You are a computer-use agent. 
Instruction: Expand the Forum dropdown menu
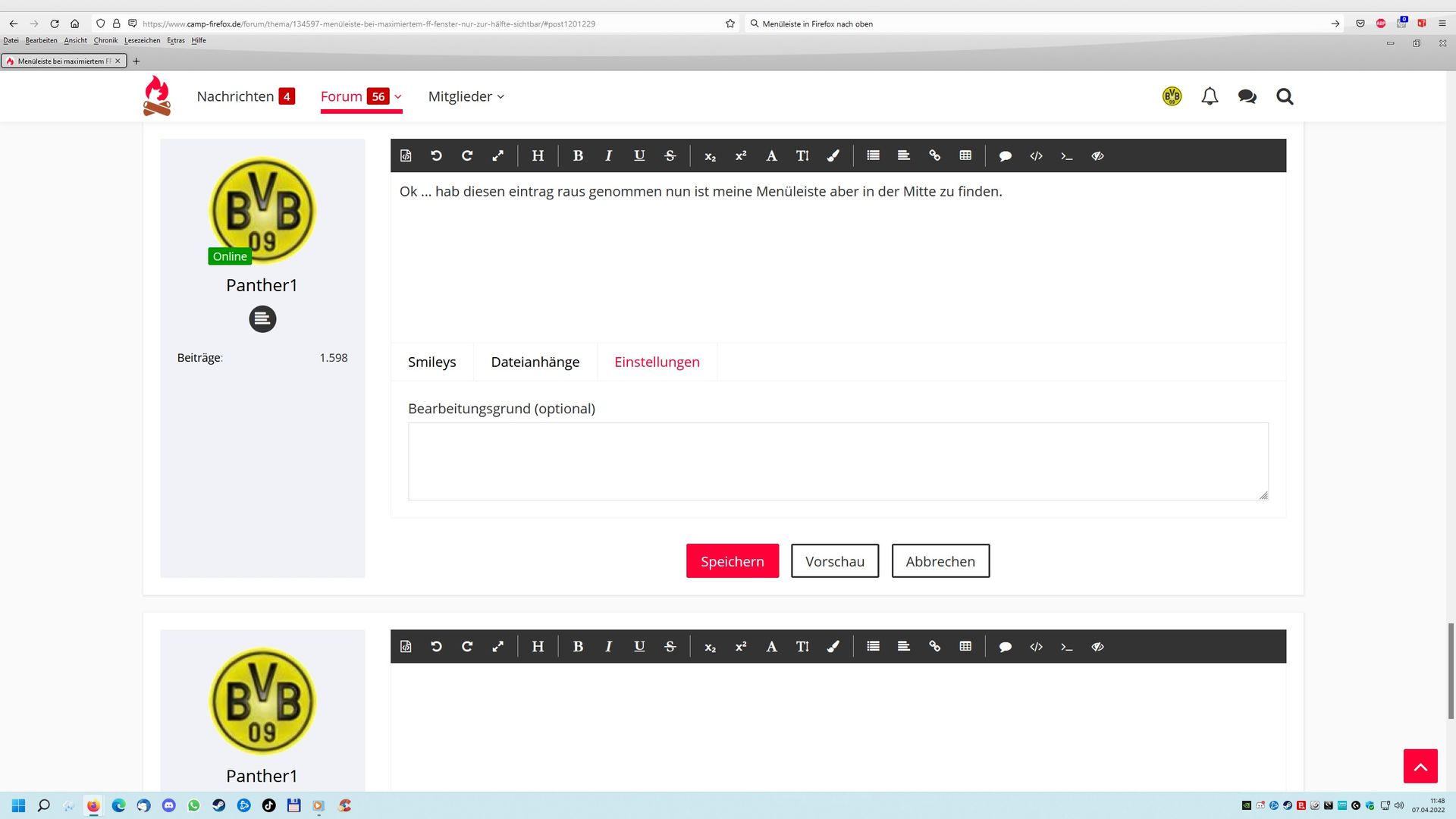point(398,96)
